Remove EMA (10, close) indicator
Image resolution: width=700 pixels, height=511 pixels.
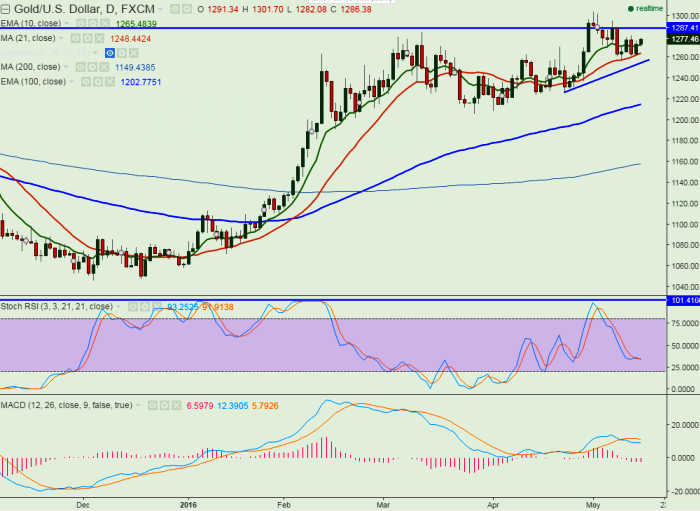click(x=104, y=23)
